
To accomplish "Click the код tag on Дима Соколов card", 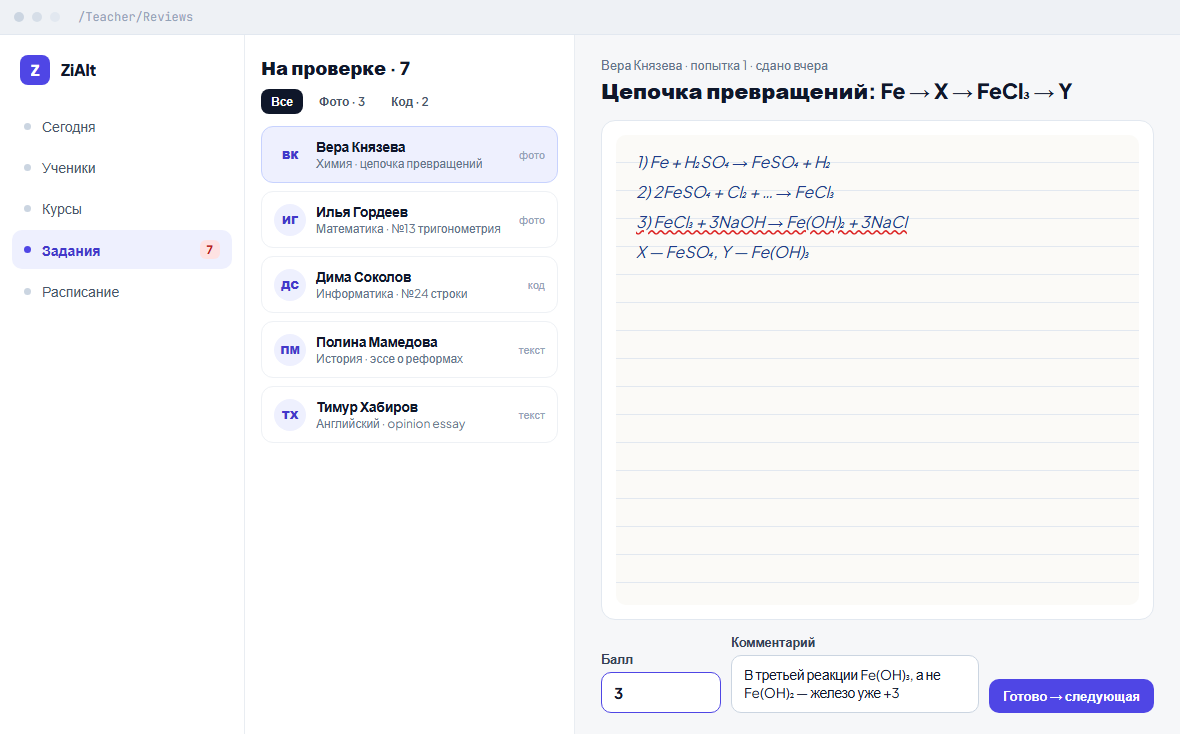I will (x=536, y=285).
